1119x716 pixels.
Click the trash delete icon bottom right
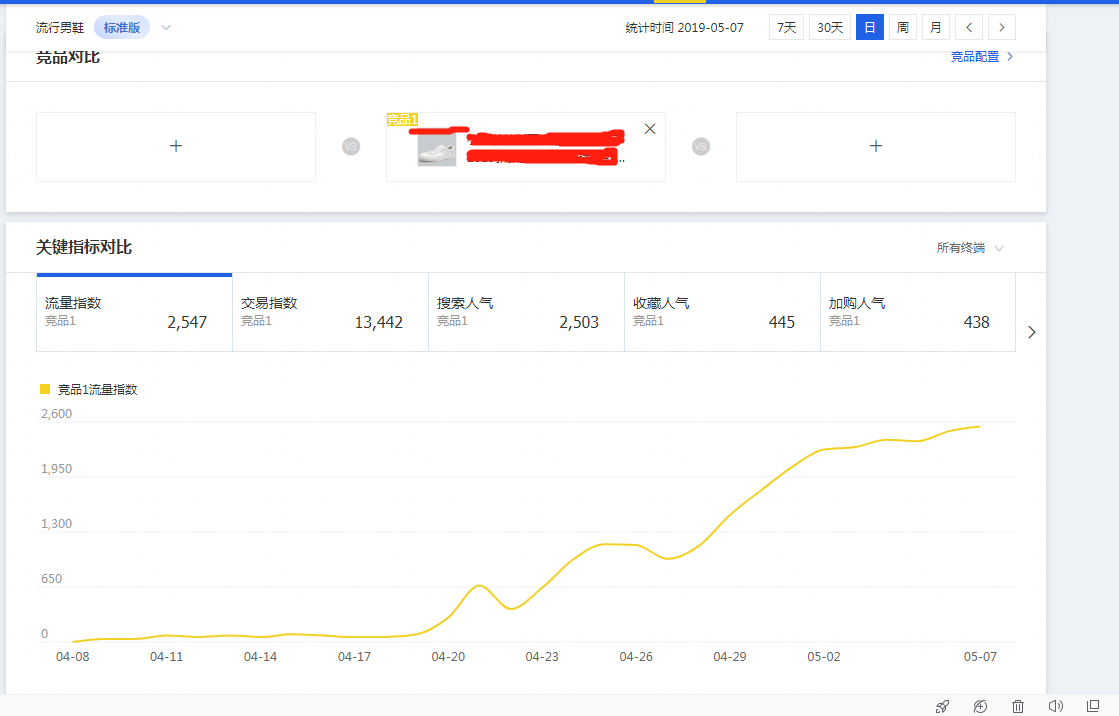click(1018, 706)
